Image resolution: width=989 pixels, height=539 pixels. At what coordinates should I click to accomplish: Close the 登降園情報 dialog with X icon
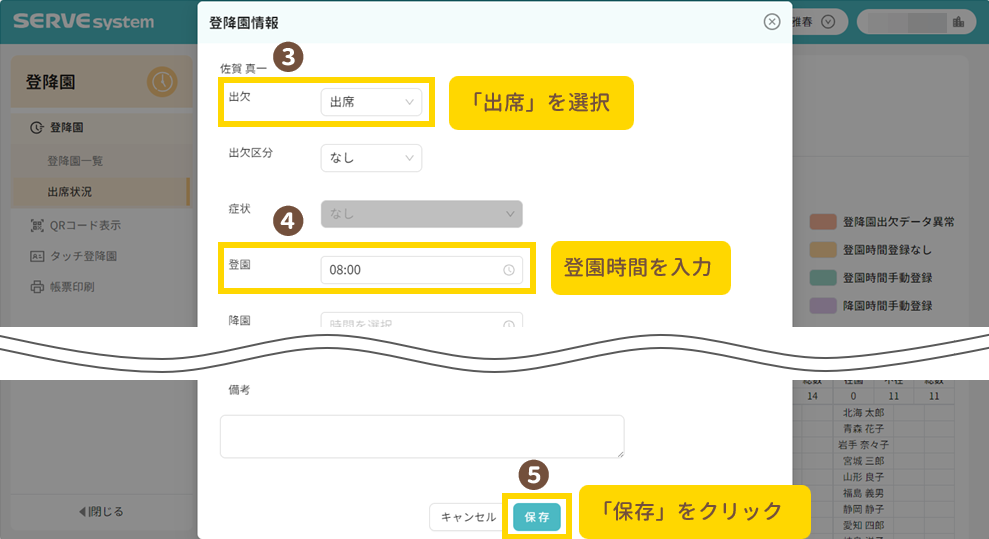point(771,22)
